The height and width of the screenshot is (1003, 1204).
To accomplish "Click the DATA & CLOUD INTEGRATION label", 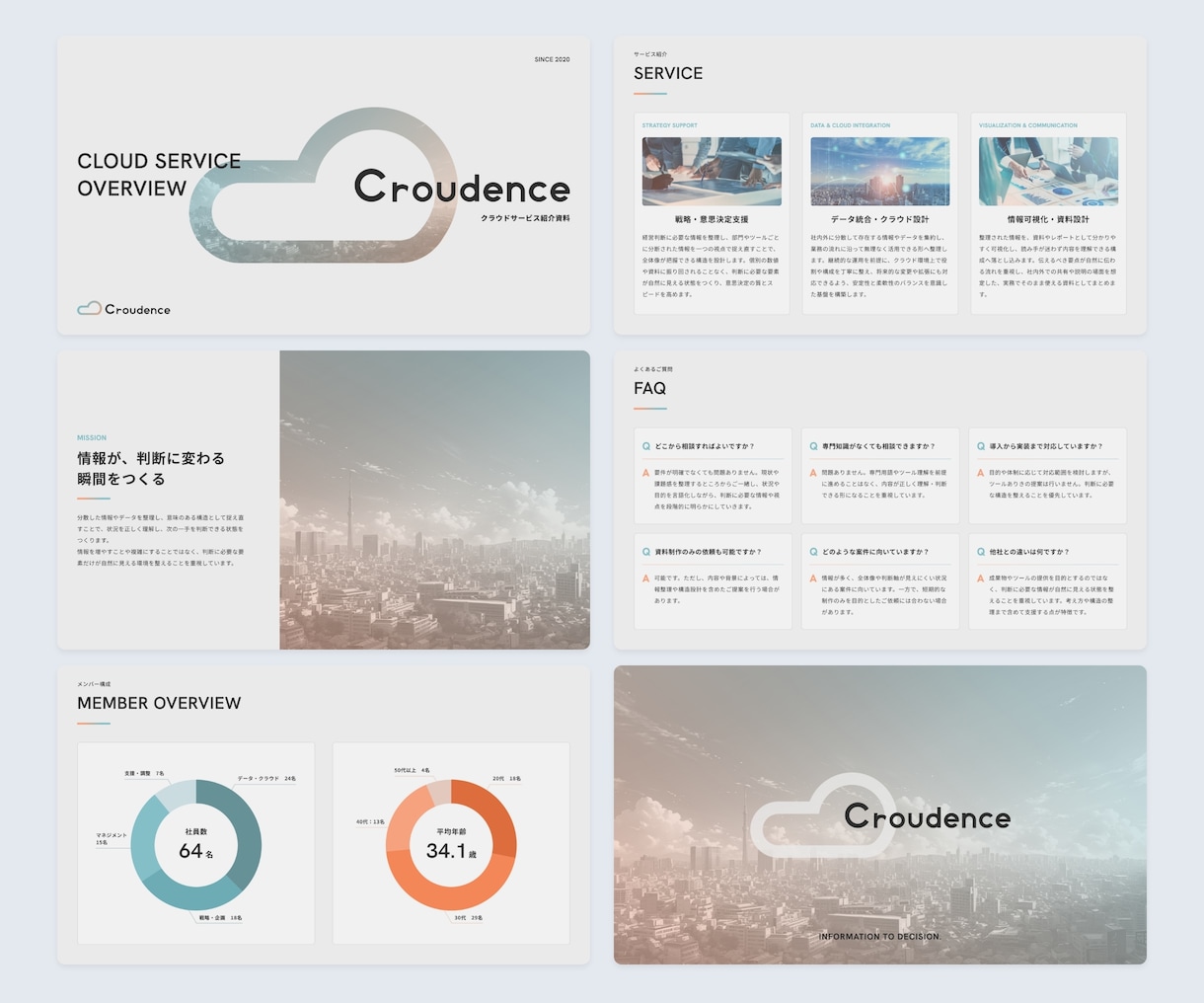I will (x=851, y=125).
